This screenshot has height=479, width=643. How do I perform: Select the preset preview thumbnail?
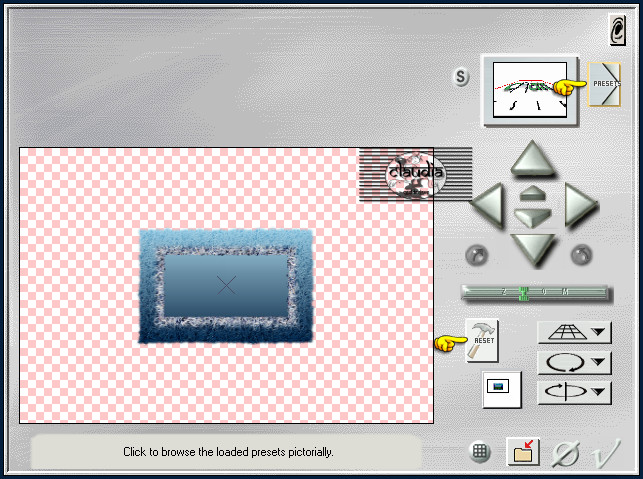click(529, 90)
